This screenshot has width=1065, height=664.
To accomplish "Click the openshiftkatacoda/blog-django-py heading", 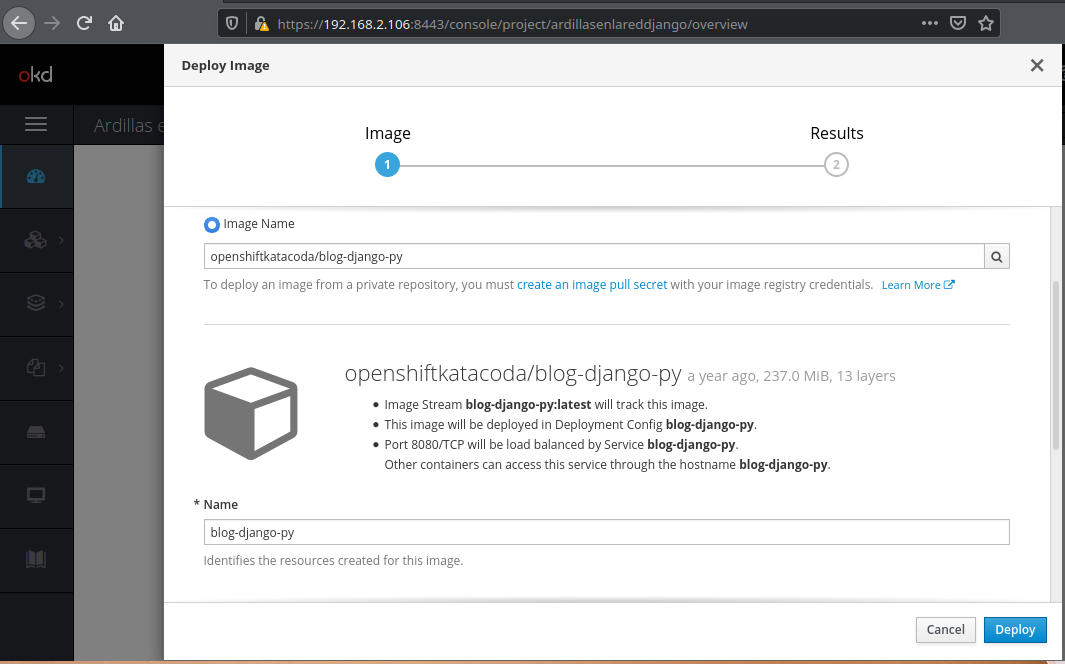I will click(513, 373).
